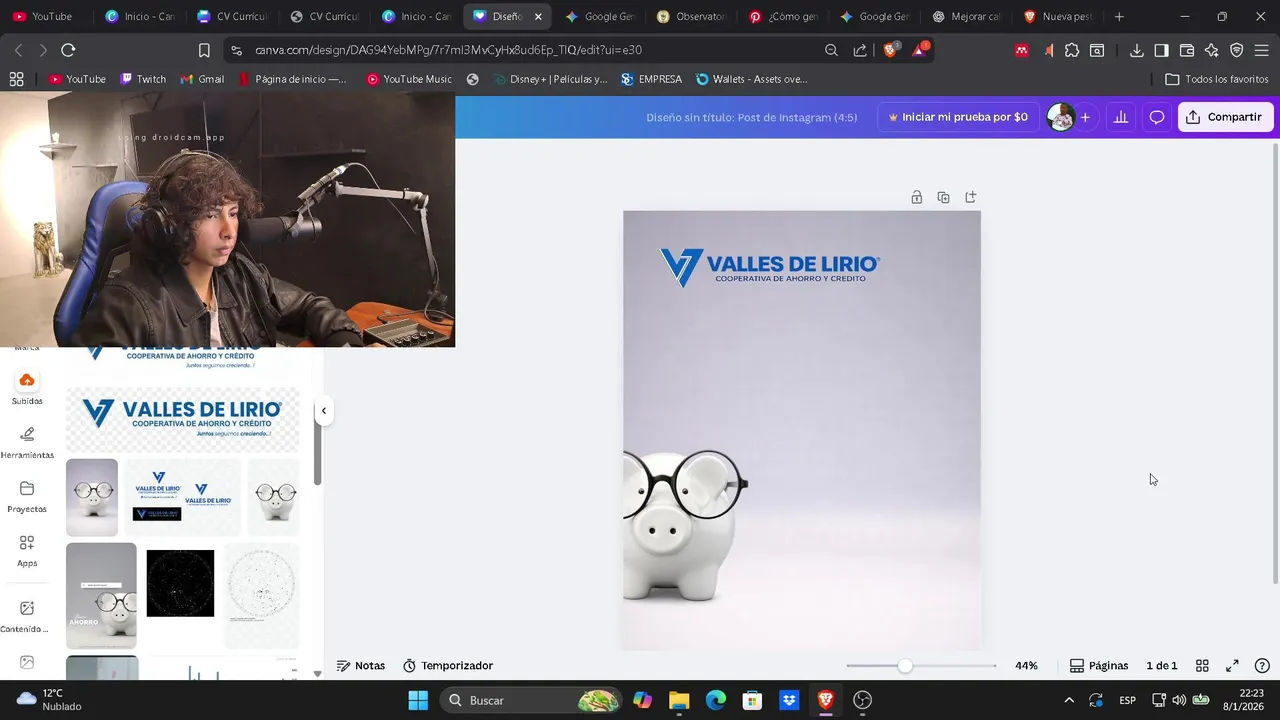Viewport: 1280px width, 720px height.
Task: Click the 44% zoom percentage
Action: 1026,666
